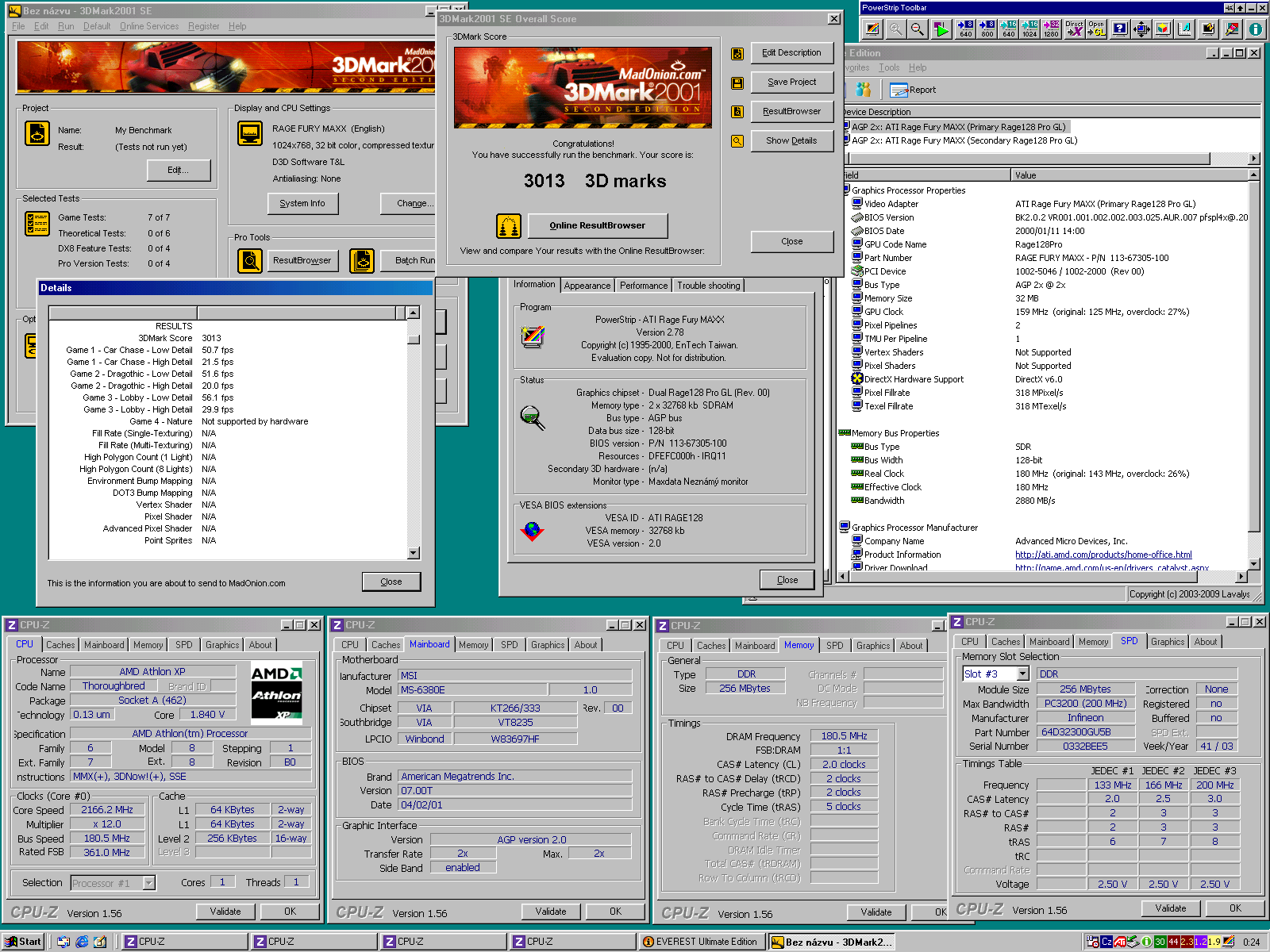Click the Batch Run icon in Pro Tools
The image size is (1270, 952).
pyautogui.click(x=362, y=260)
